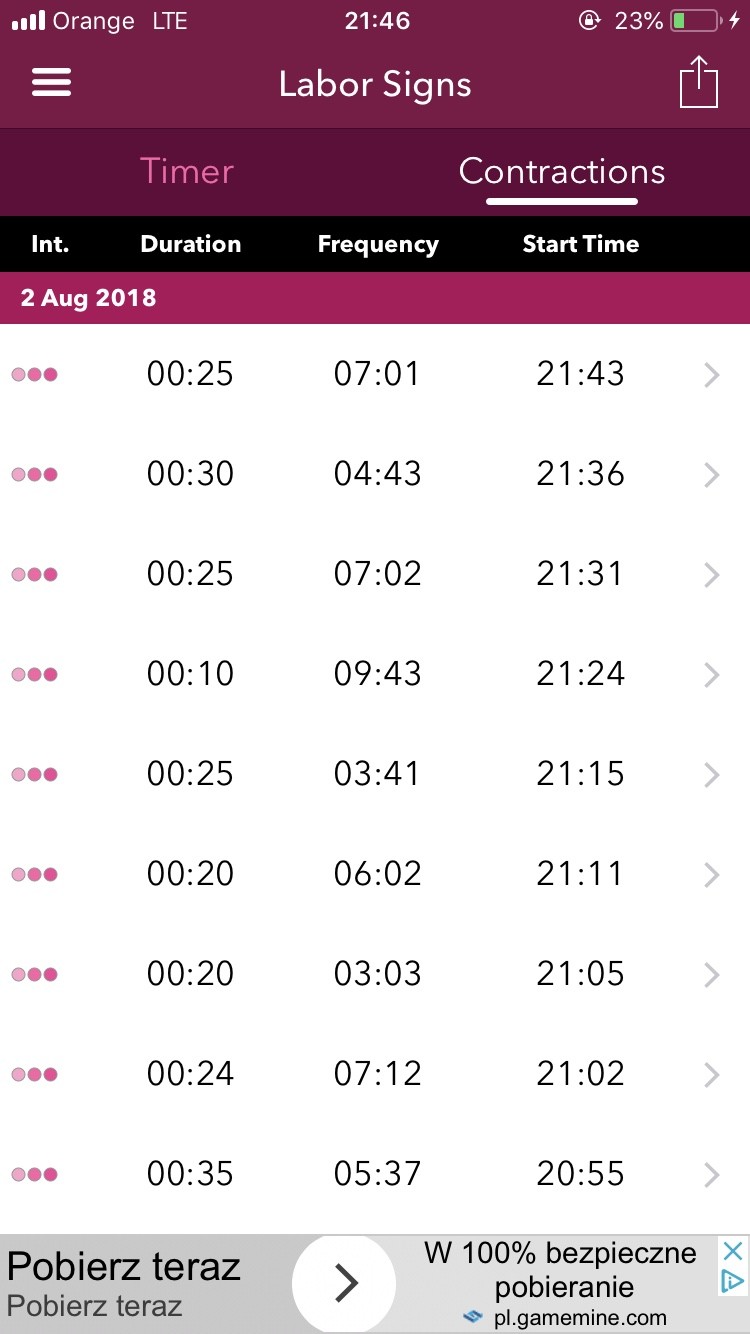Expand details for 21:36 contraction
Screen dimensions: 750x1334
point(711,475)
